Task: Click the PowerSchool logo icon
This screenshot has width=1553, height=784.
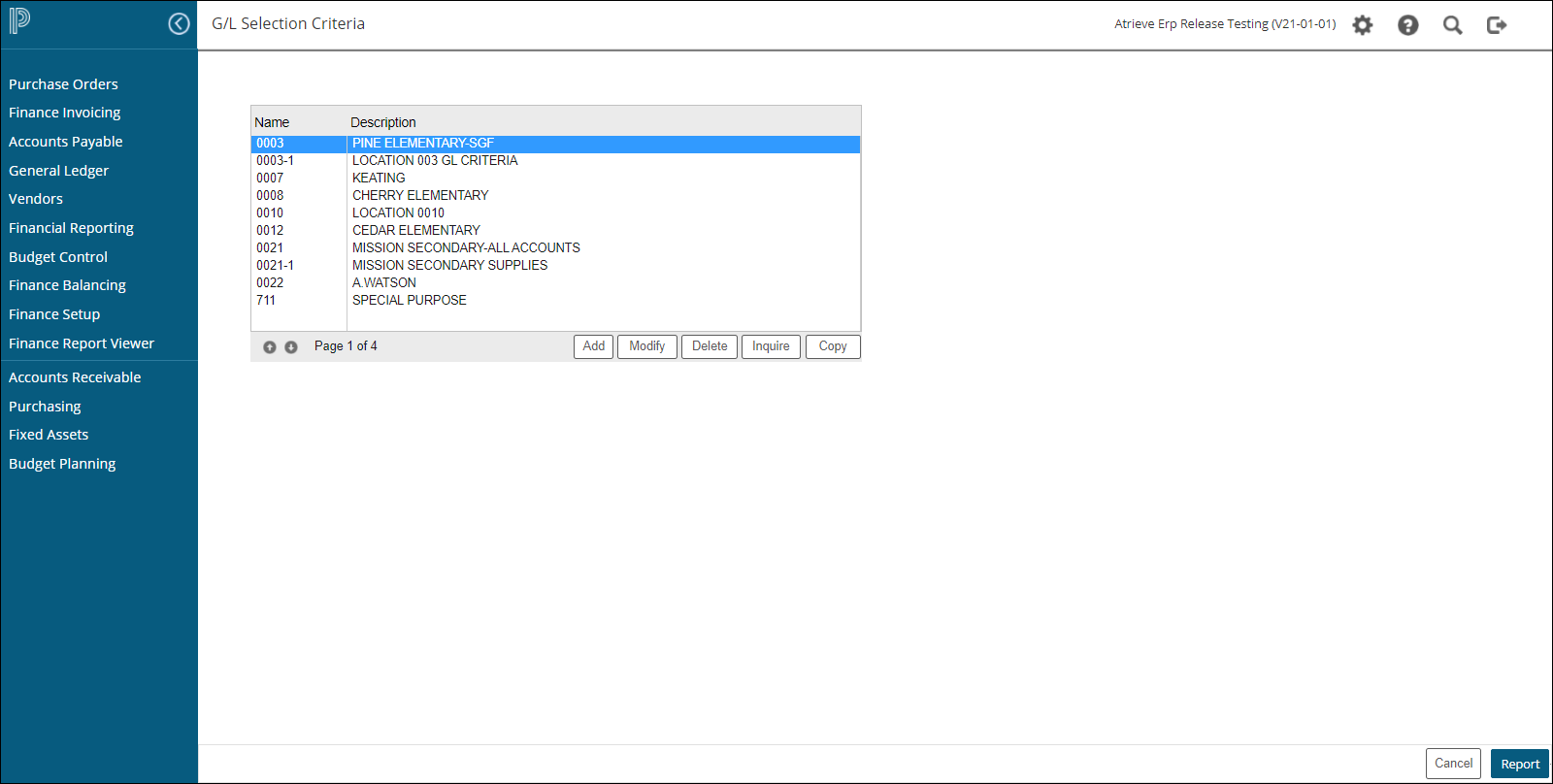Action: pos(20,21)
